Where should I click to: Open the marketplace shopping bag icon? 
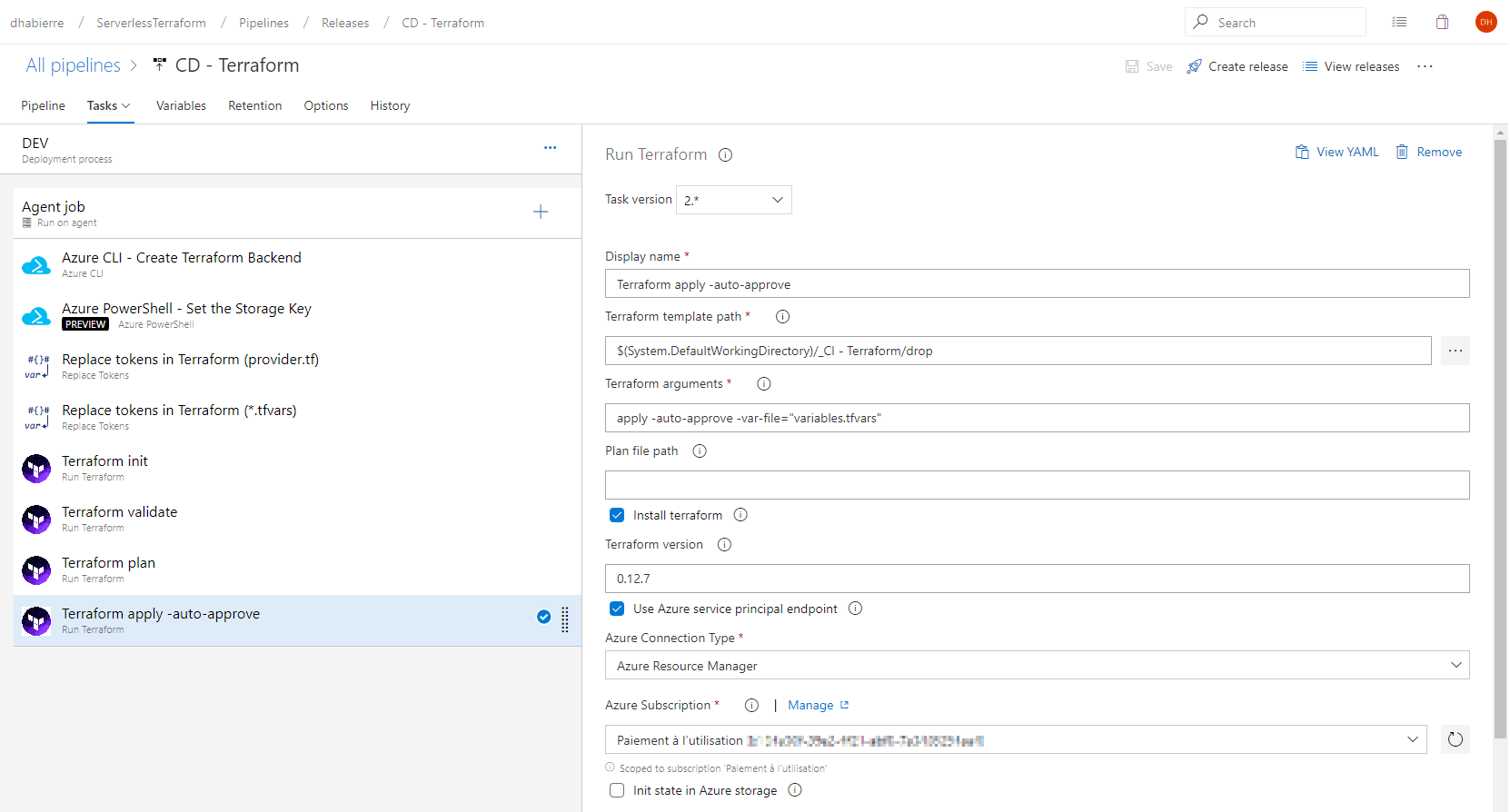[1442, 22]
